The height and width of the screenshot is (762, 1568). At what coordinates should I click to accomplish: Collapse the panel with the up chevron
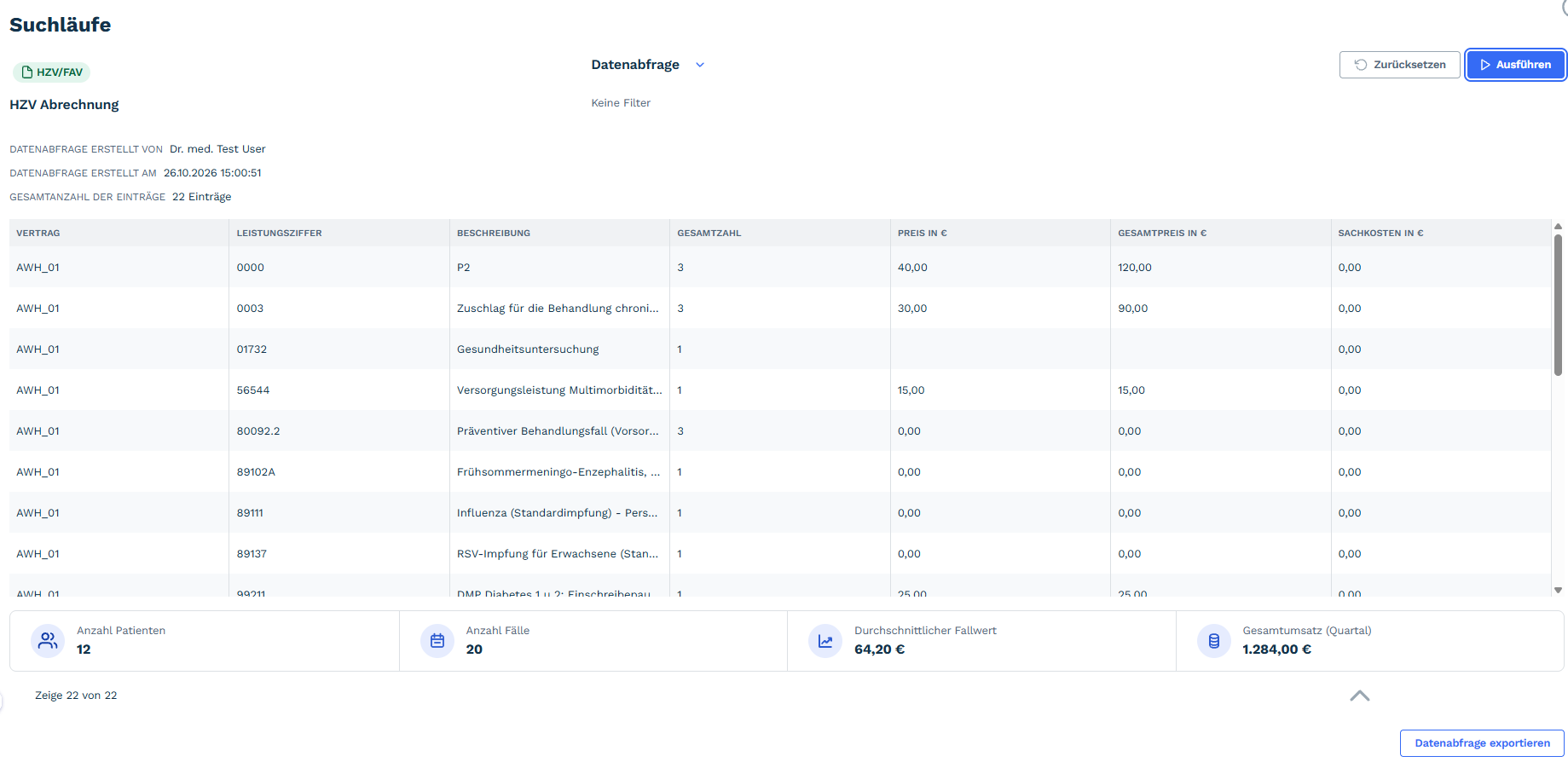1360,696
